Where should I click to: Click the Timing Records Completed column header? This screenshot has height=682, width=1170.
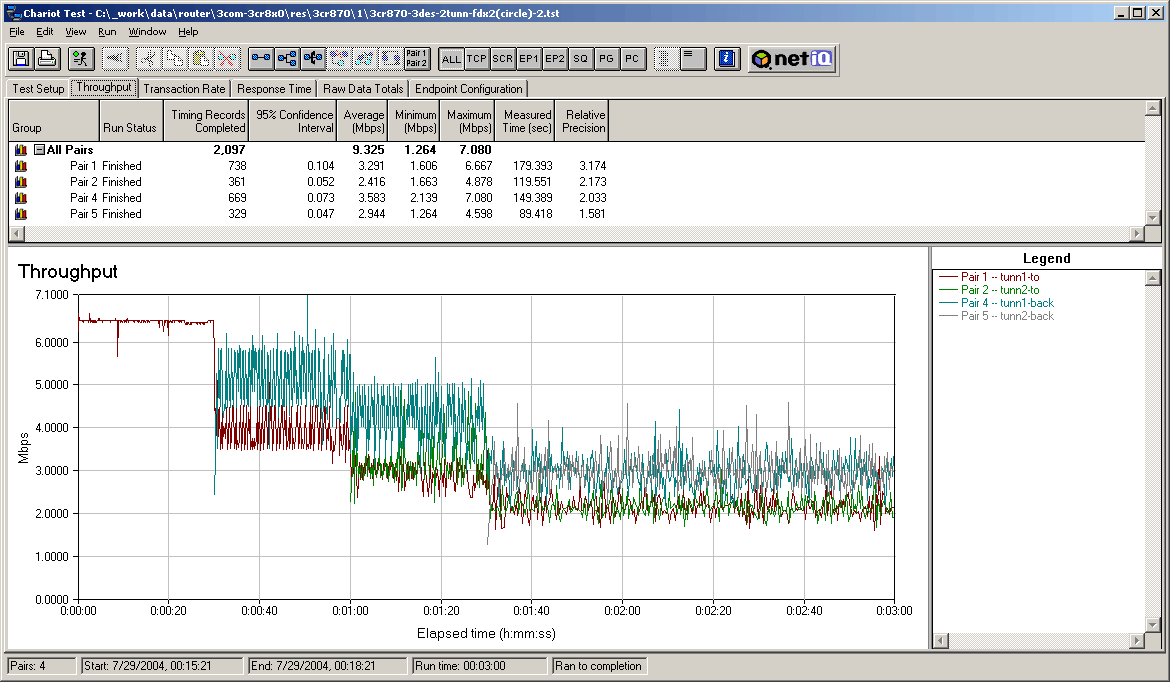point(207,121)
